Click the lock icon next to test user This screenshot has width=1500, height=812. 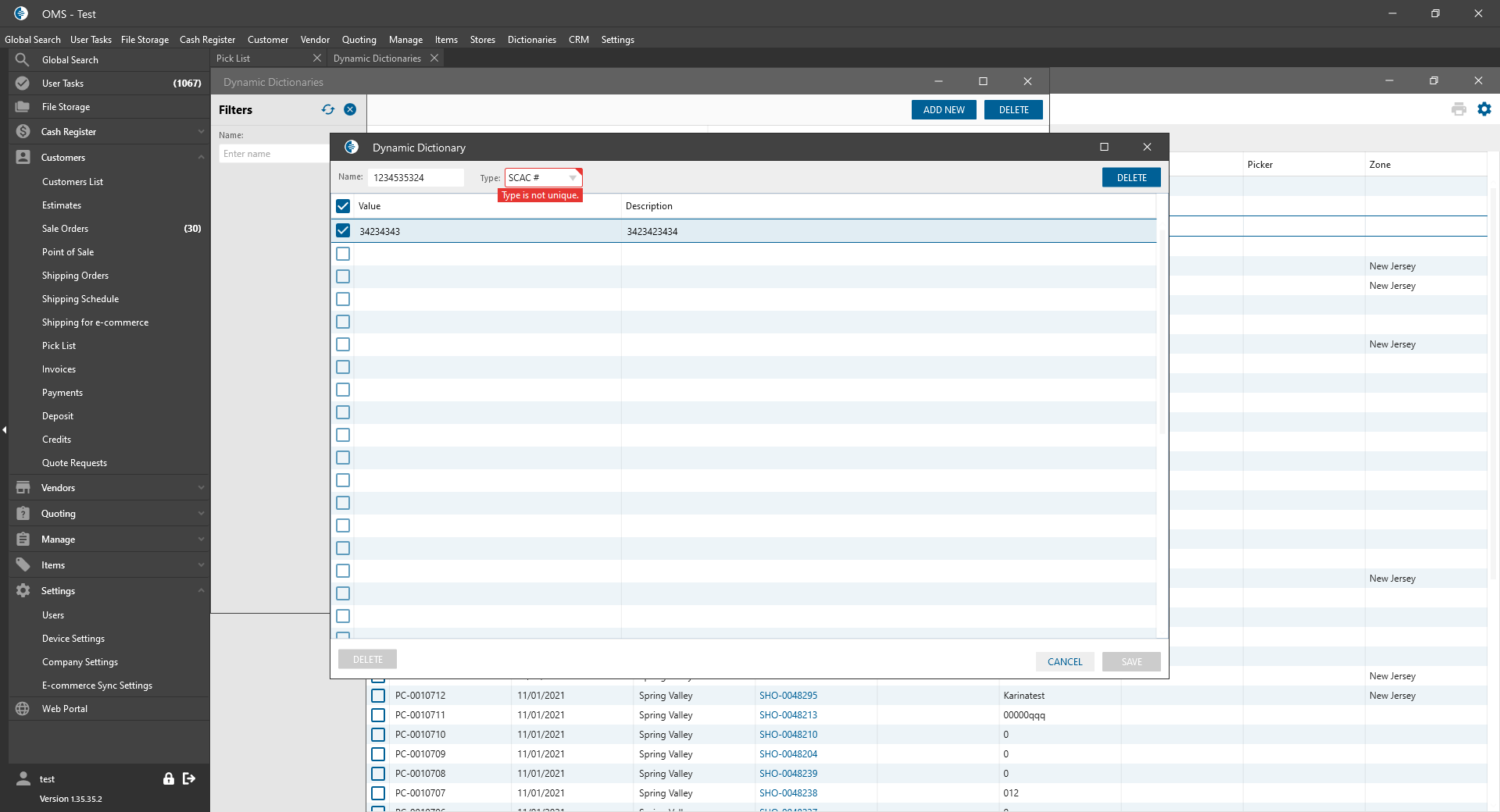click(168, 778)
